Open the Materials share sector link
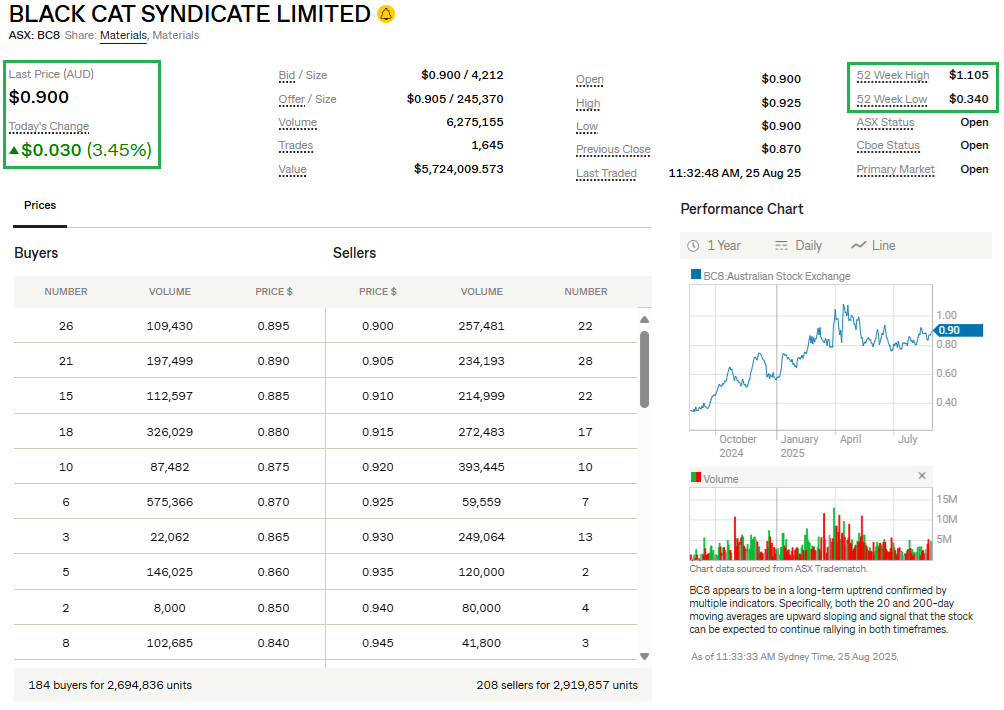Screen dimensions: 1004x710 [x=123, y=35]
